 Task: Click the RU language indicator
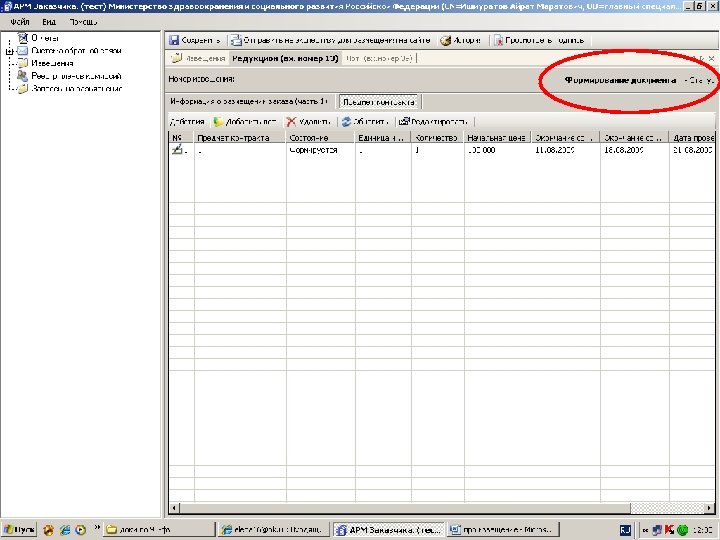(625, 530)
